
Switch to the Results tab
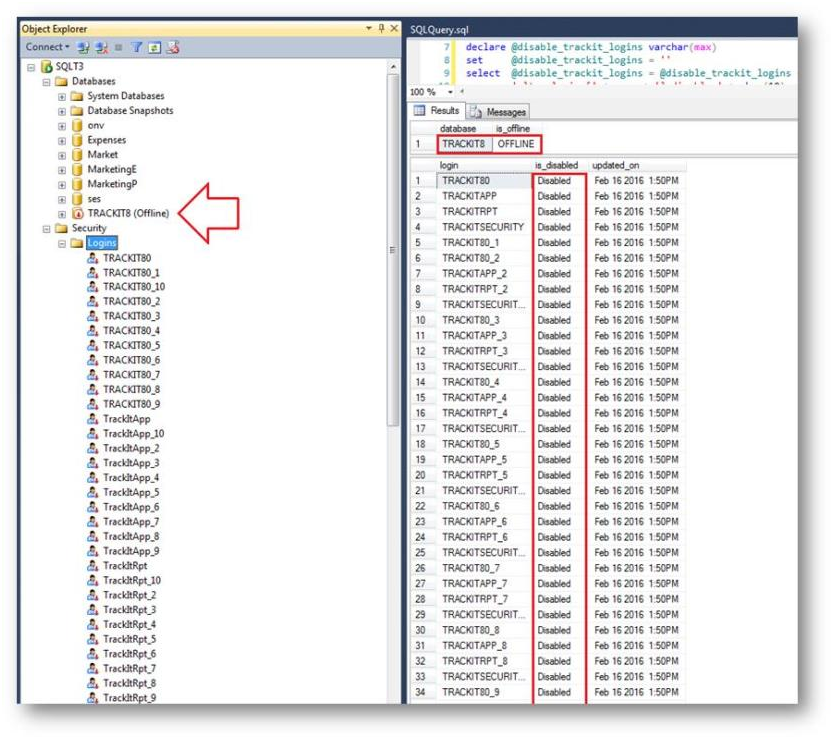pyautogui.click(x=437, y=111)
